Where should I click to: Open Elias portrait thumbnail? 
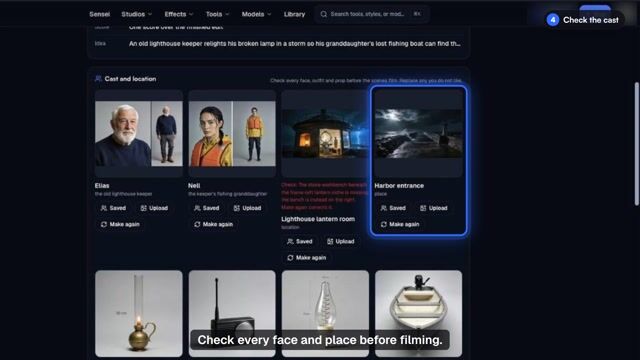coord(139,133)
